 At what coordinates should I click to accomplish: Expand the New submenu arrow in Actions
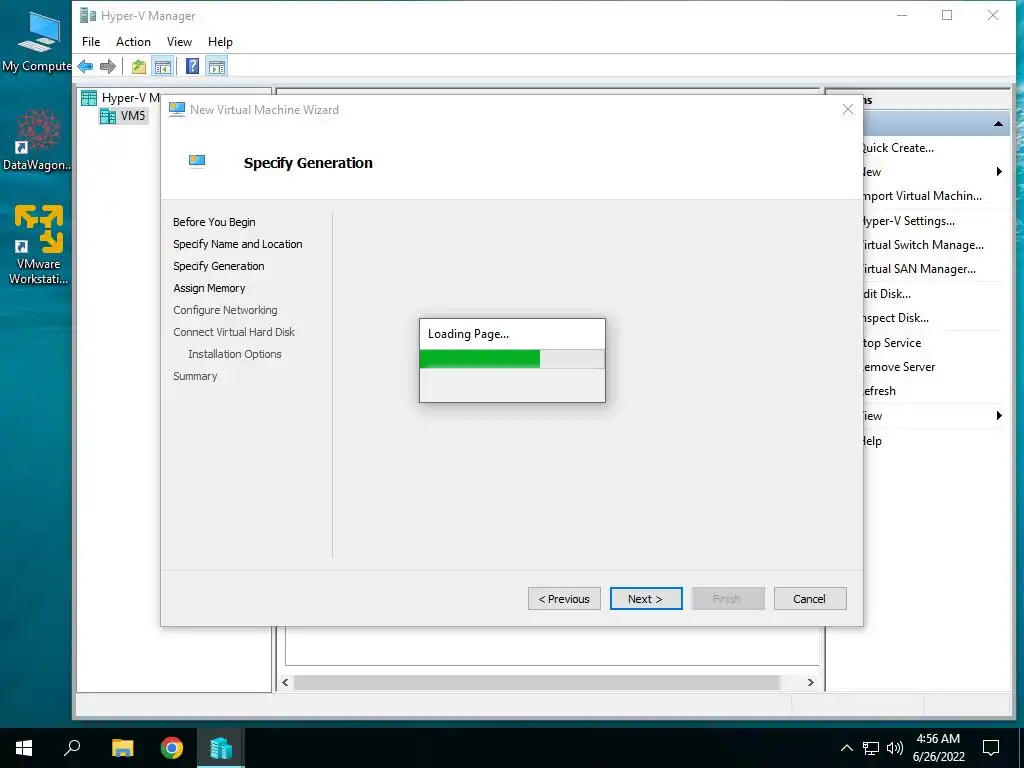(x=999, y=172)
